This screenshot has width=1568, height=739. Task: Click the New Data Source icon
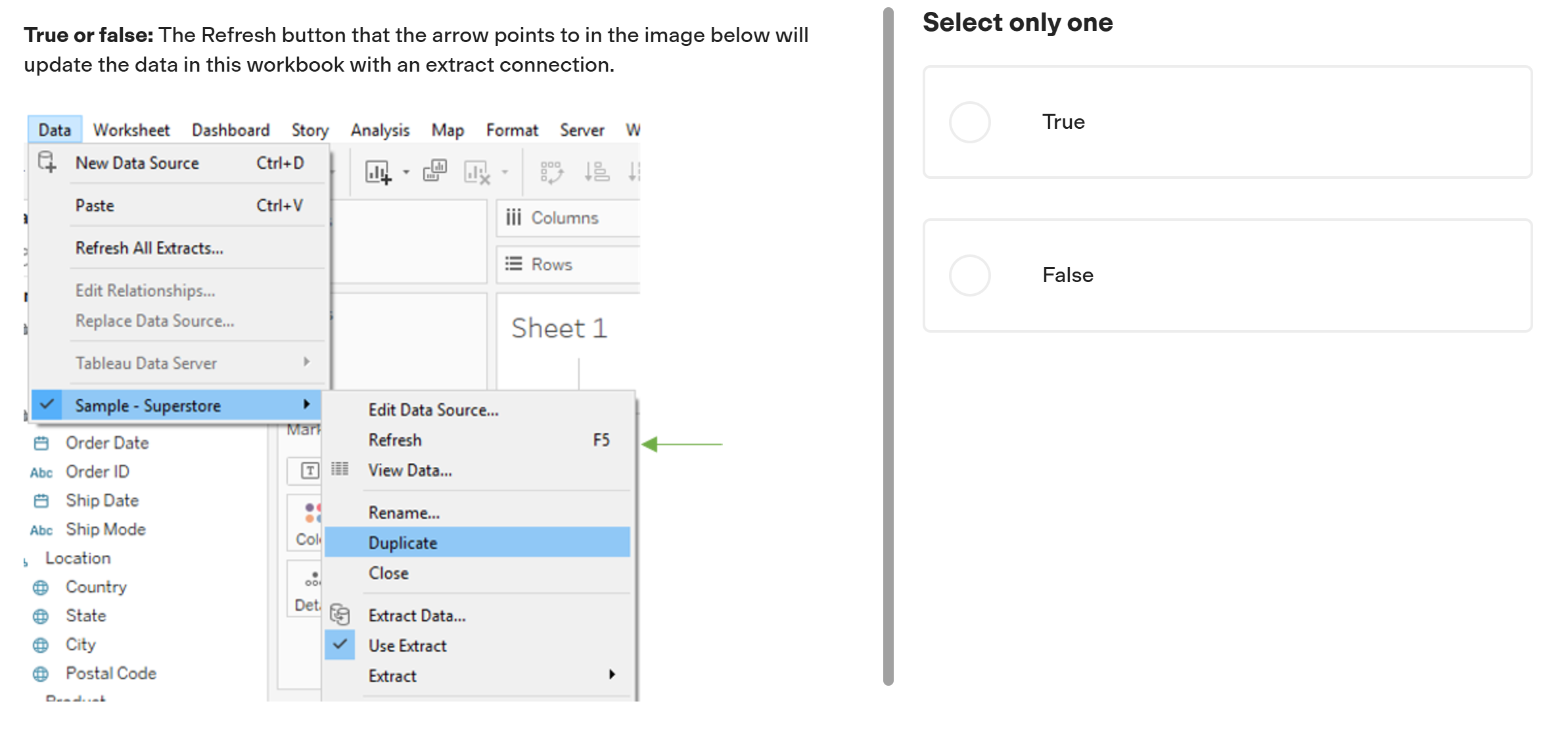click(x=47, y=162)
